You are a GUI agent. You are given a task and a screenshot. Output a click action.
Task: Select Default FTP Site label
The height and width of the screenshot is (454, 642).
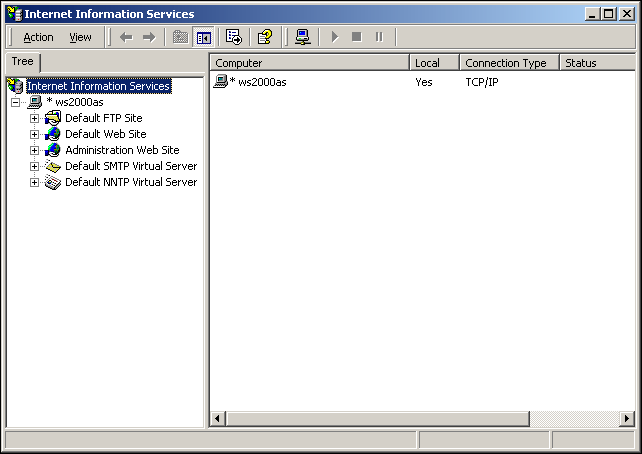point(104,118)
